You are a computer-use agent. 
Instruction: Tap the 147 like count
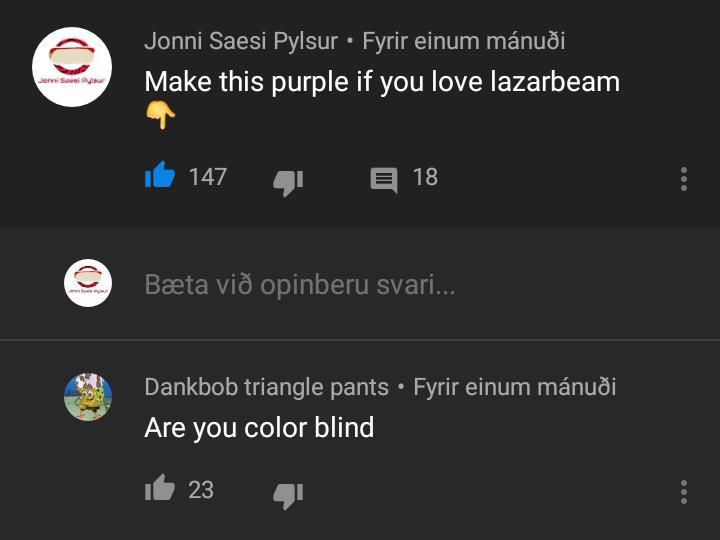(x=208, y=177)
